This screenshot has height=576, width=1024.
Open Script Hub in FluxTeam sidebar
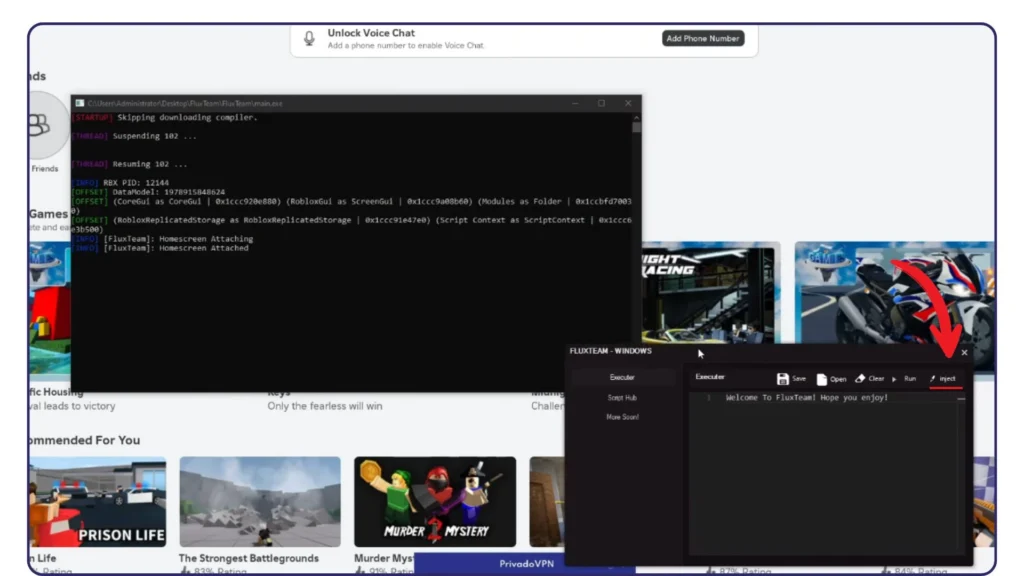pyautogui.click(x=622, y=398)
